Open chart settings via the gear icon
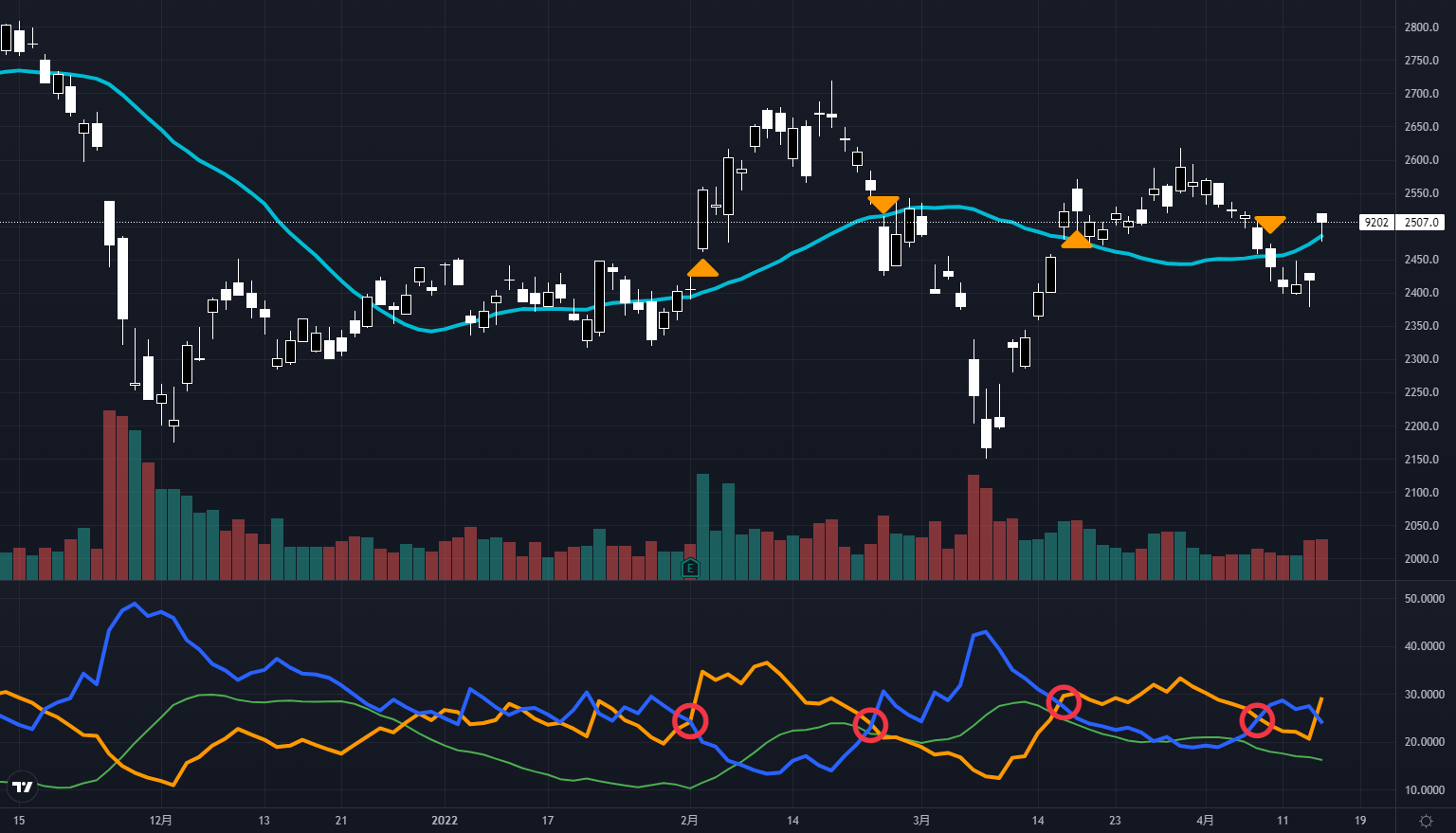 [x=1426, y=821]
